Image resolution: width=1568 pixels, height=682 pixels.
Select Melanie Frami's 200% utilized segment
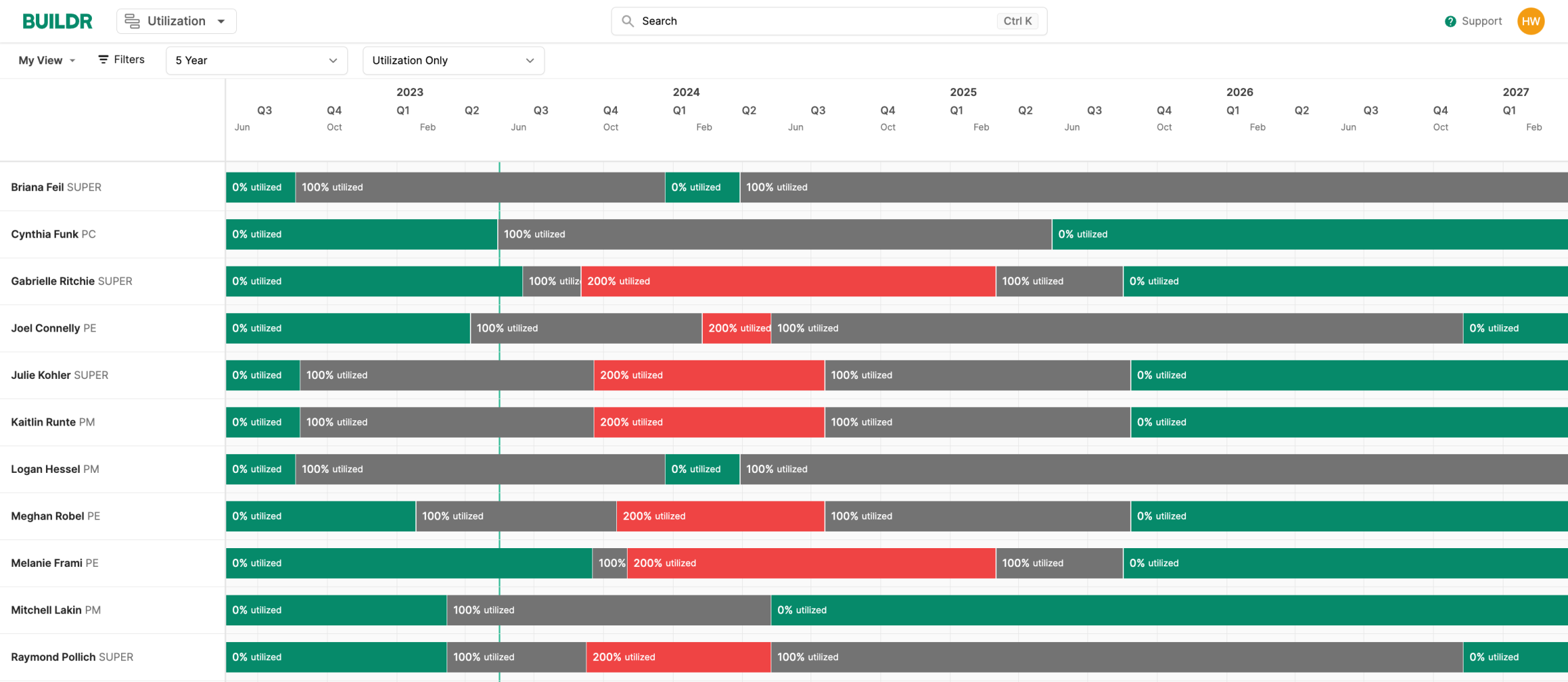click(809, 563)
